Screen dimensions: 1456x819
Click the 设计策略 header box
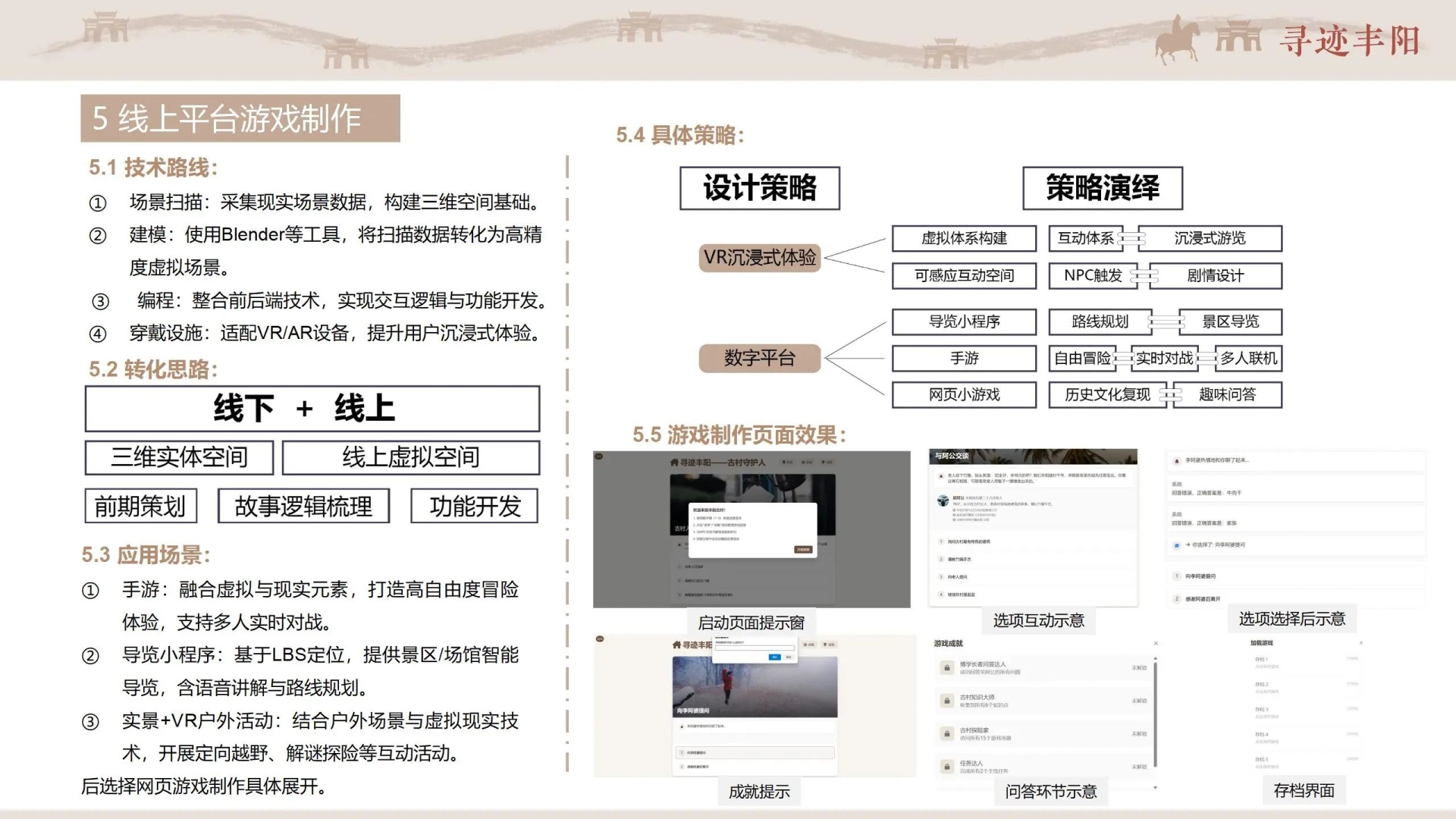tap(759, 188)
